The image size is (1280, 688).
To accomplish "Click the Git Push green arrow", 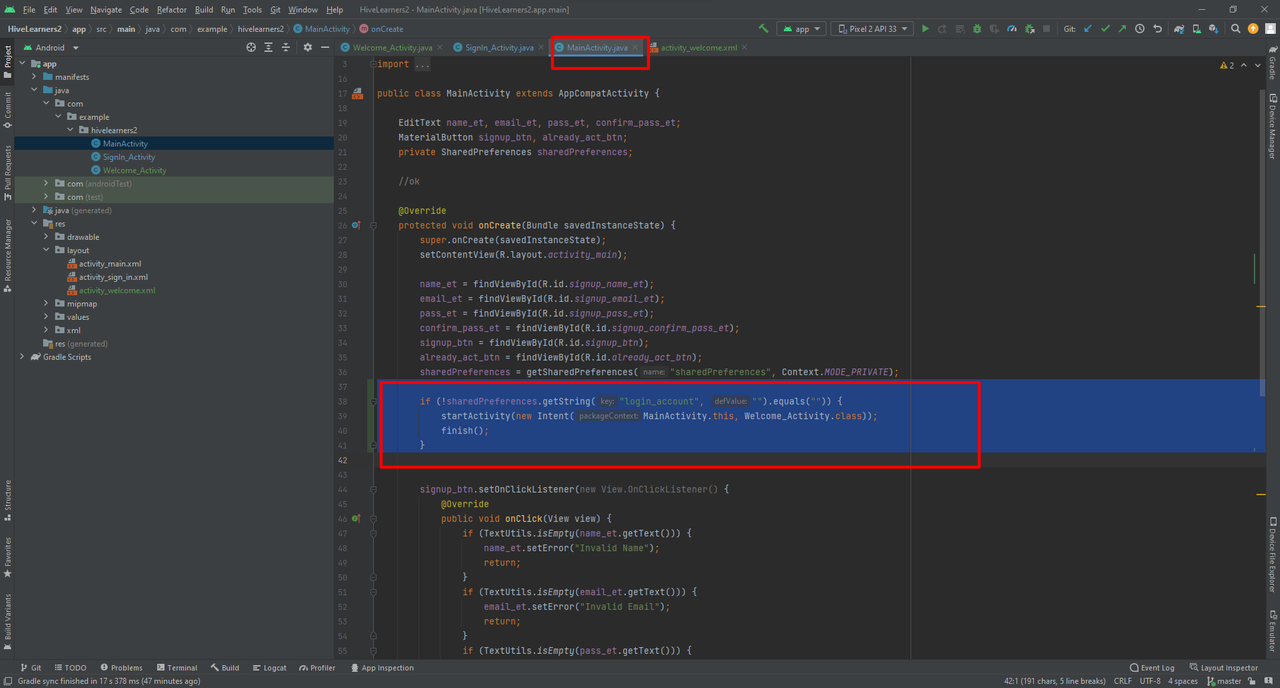I will (1122, 29).
